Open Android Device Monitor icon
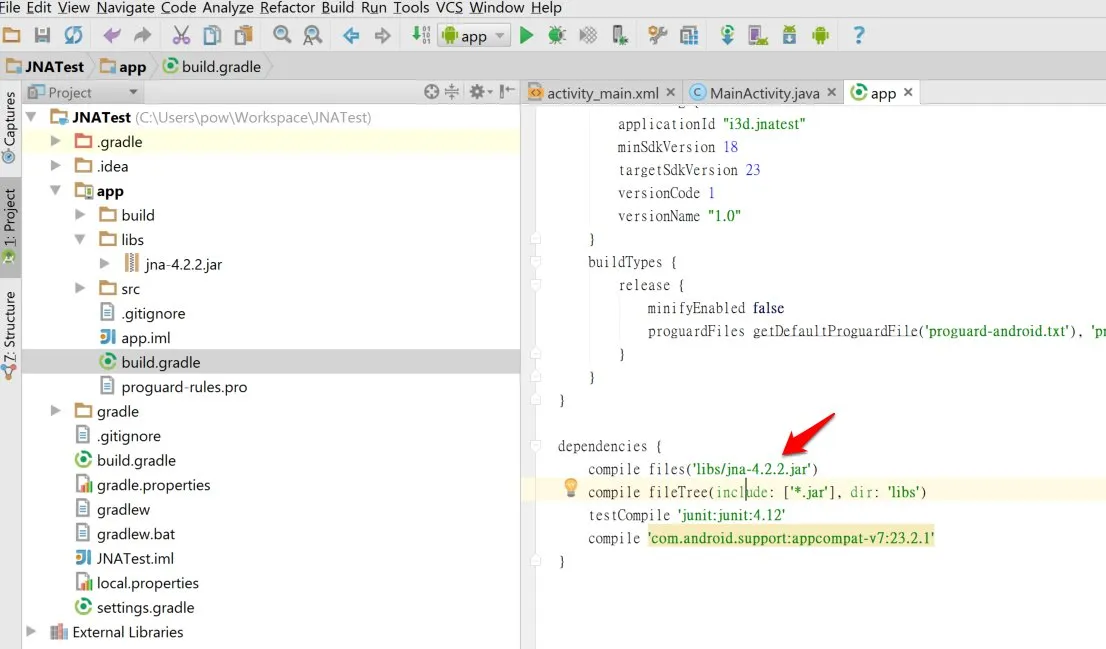Screen dimensions: 1106x649 point(820,35)
